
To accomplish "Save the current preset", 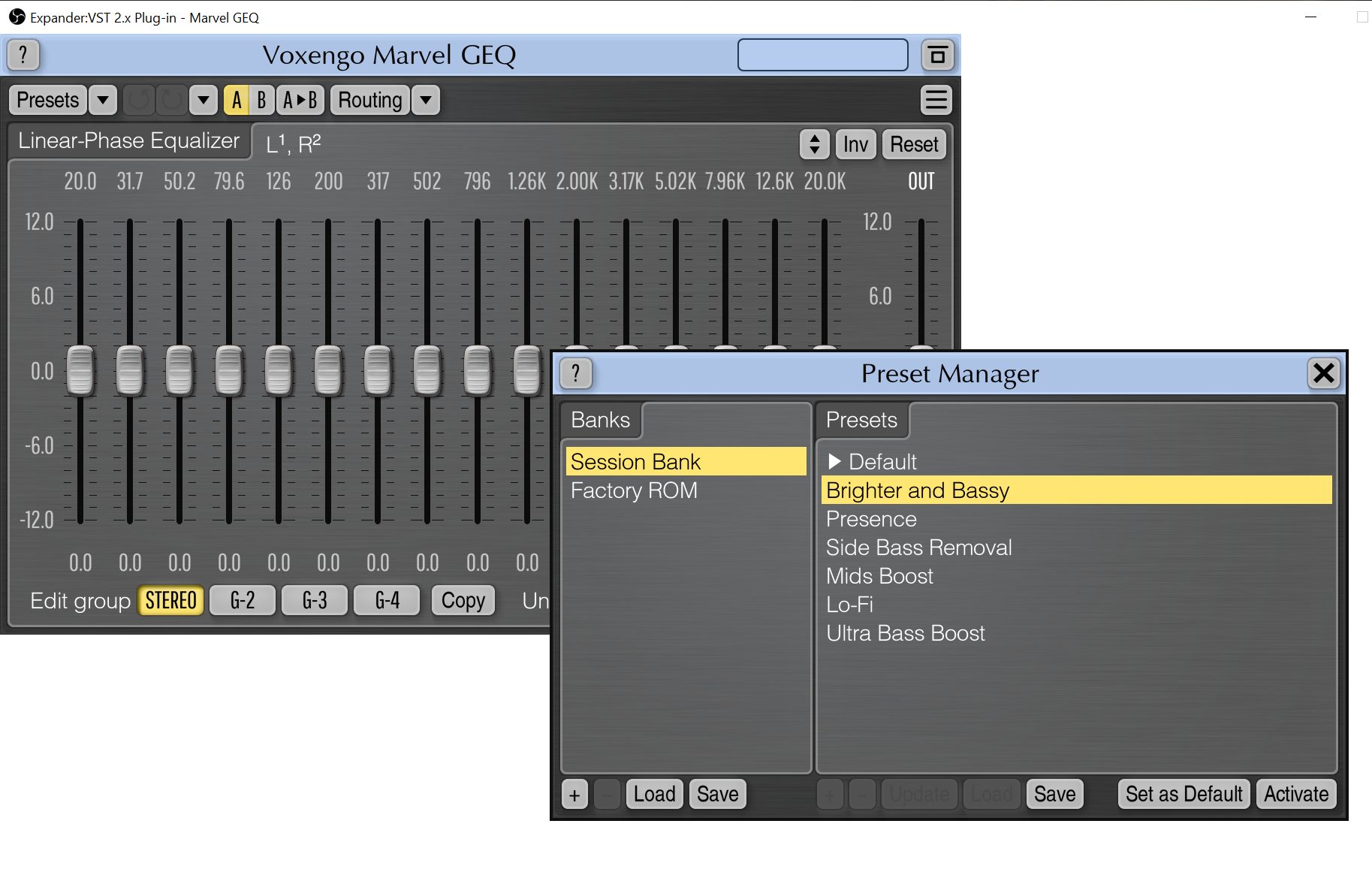I will tap(1055, 795).
